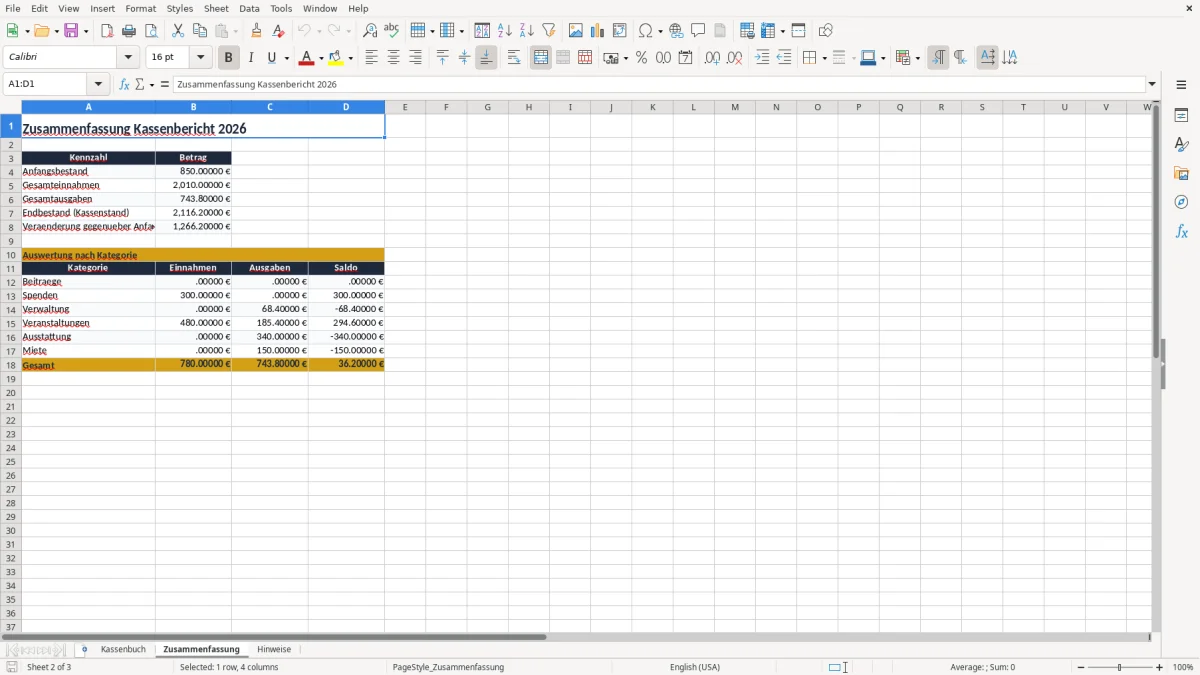Set right-to-left text direction
Viewport: 1200px width, 675px height.
[x=960, y=58]
